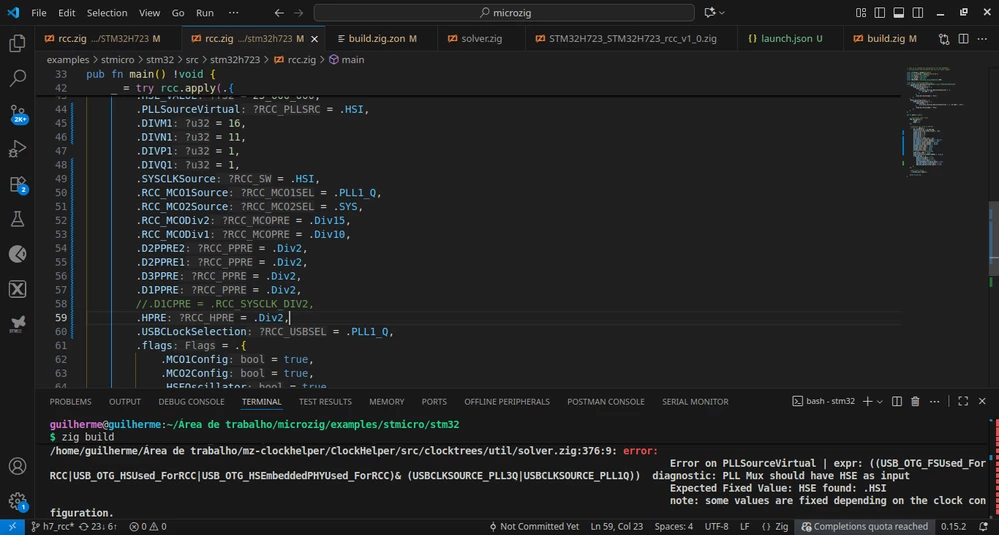
Task: Open the View menu
Action: point(150,13)
